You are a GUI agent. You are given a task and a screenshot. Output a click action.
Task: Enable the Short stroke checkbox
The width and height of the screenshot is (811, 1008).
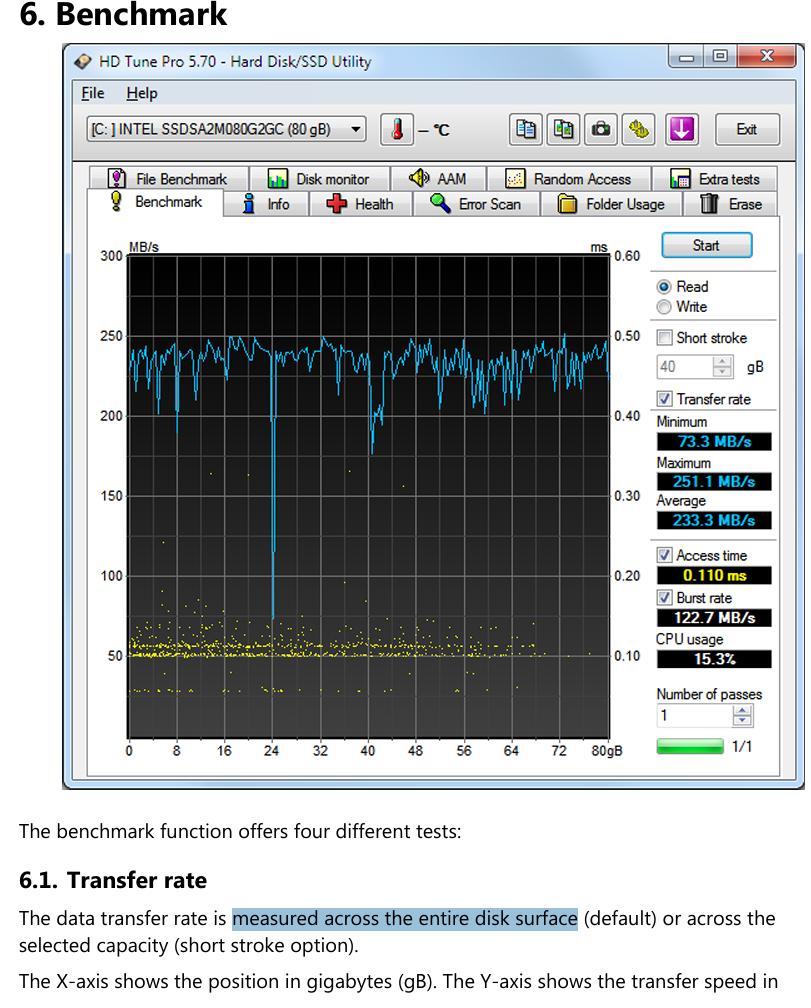(664, 338)
